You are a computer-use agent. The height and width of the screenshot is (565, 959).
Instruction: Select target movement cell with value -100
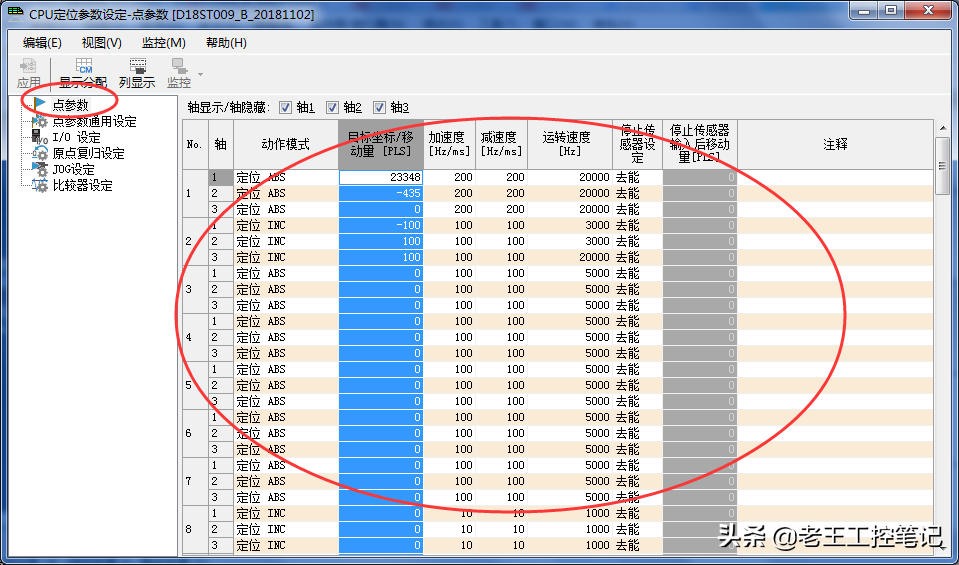(380, 225)
